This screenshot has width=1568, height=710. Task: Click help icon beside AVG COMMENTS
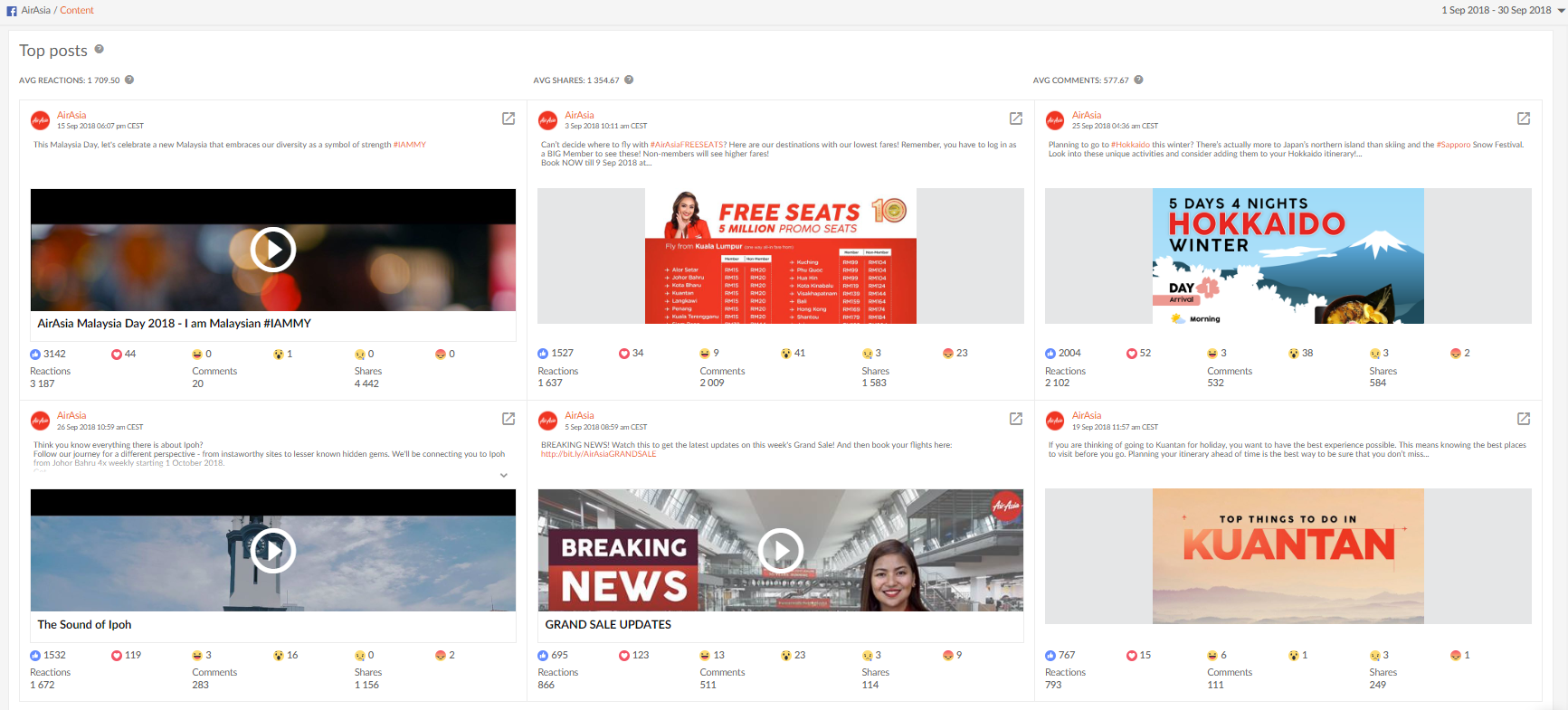(1138, 80)
